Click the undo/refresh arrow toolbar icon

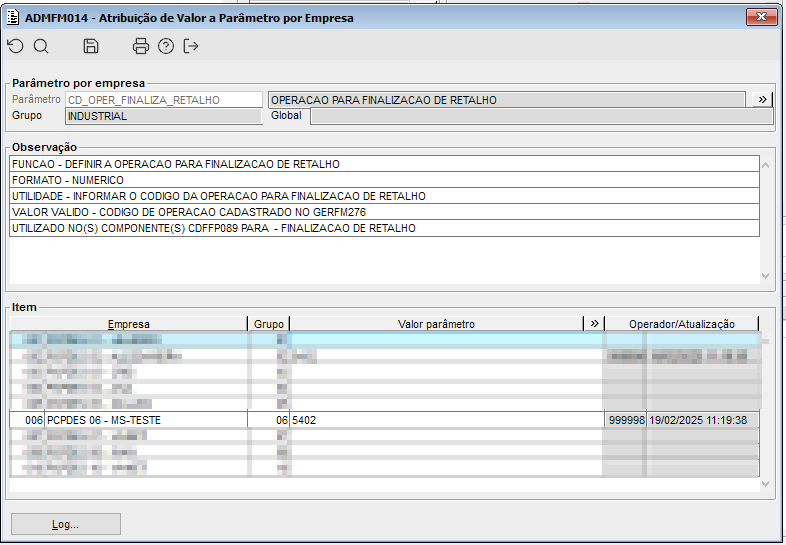point(16,46)
